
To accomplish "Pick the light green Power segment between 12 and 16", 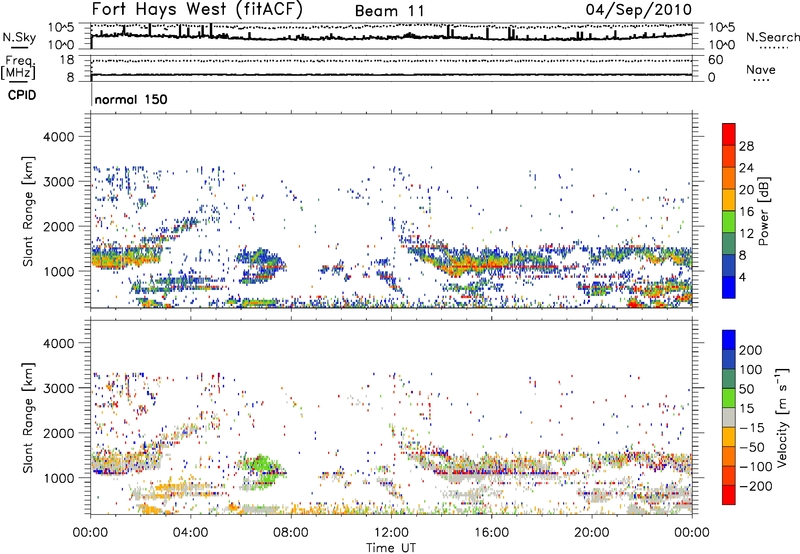I will tap(729, 221).
